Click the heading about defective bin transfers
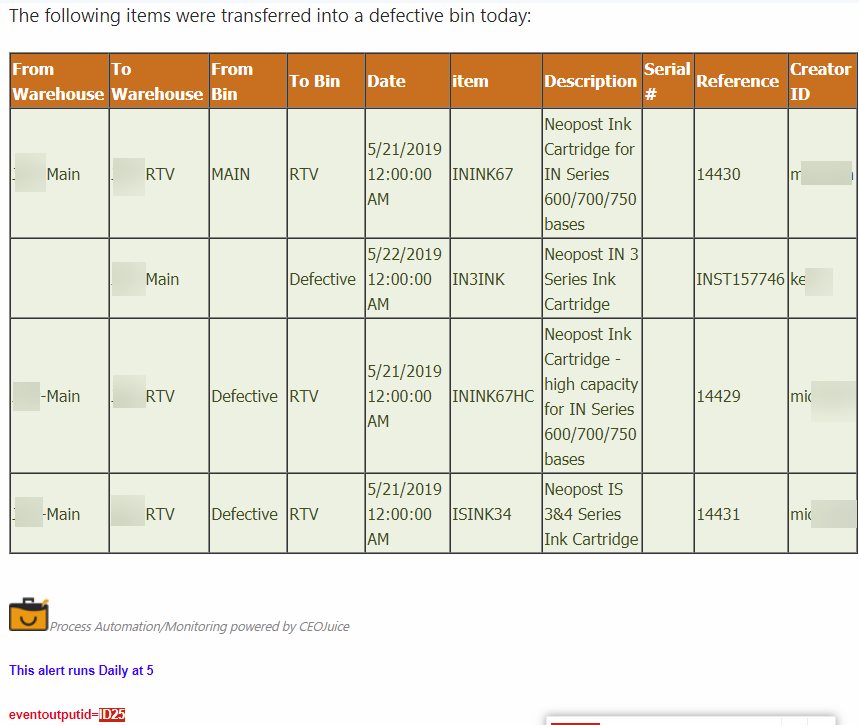 pyautogui.click(x=270, y=16)
